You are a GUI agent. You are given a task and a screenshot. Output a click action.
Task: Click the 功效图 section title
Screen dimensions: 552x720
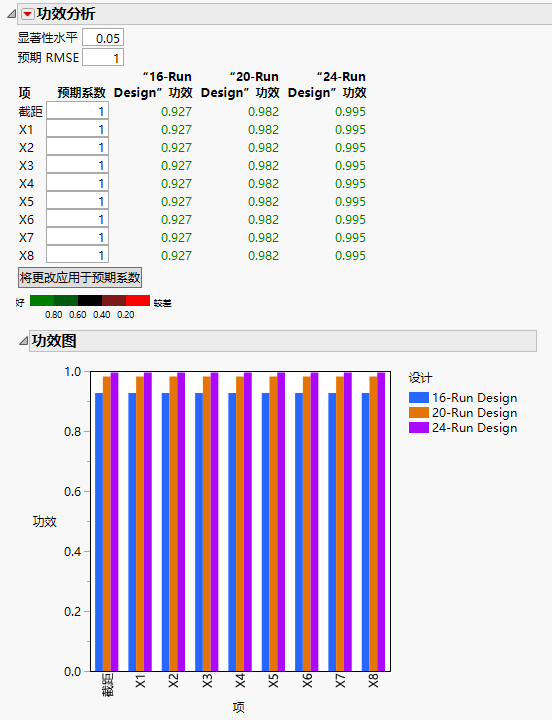pos(54,341)
